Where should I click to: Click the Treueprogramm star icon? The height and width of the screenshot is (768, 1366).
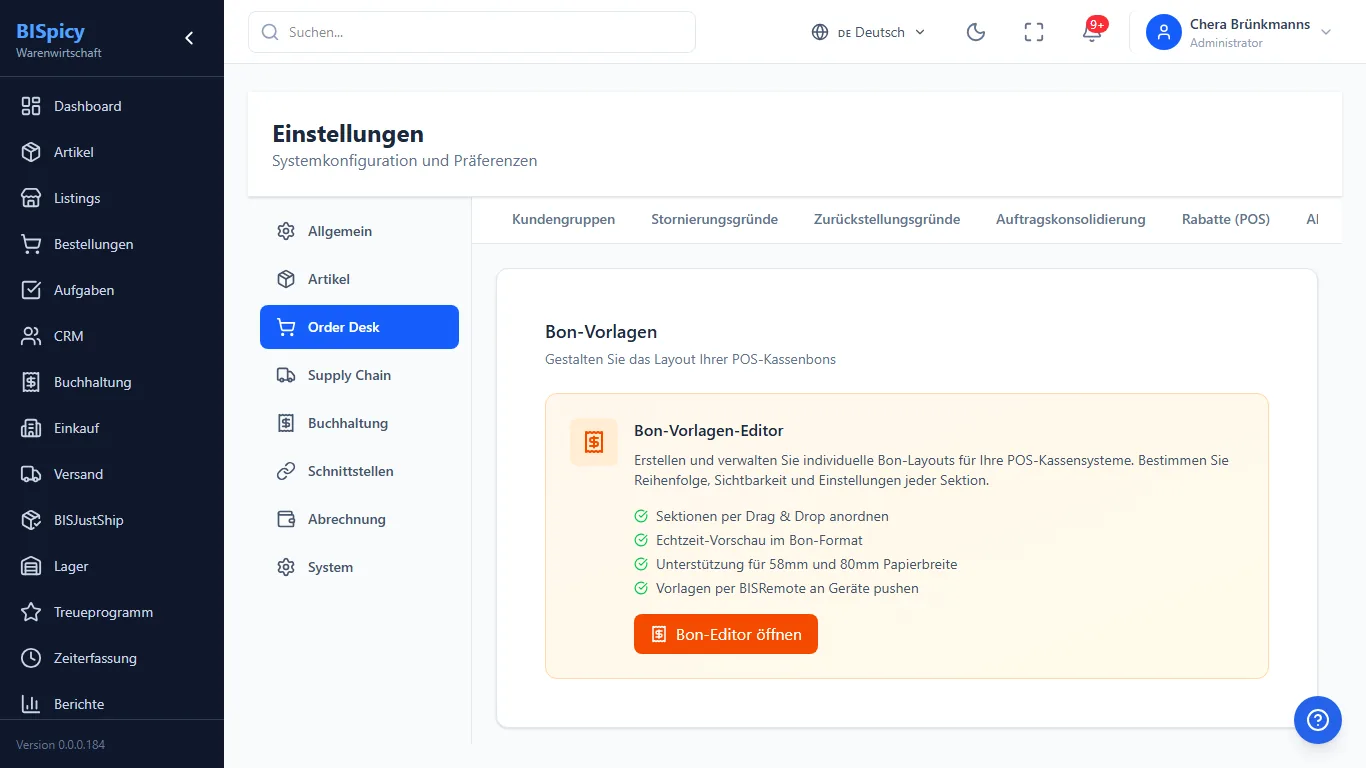[x=31, y=612]
